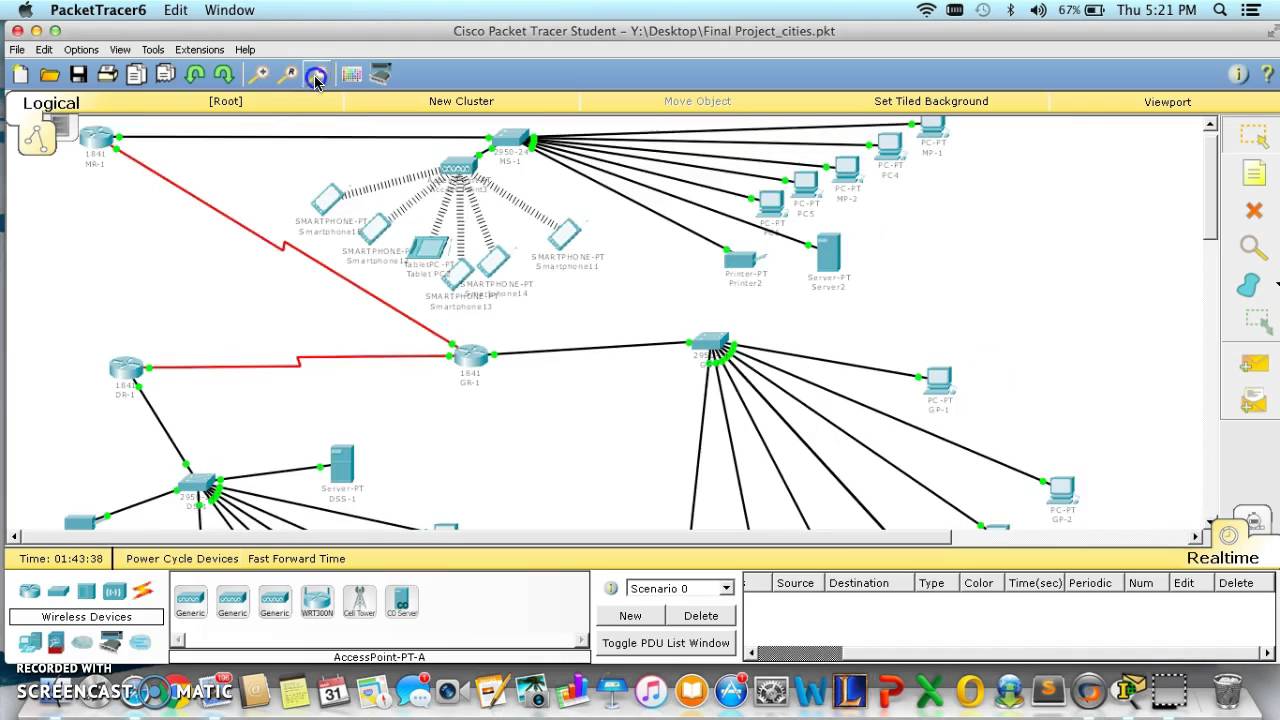
Task: Select the Server2 device on the canvas
Action: click(x=828, y=253)
